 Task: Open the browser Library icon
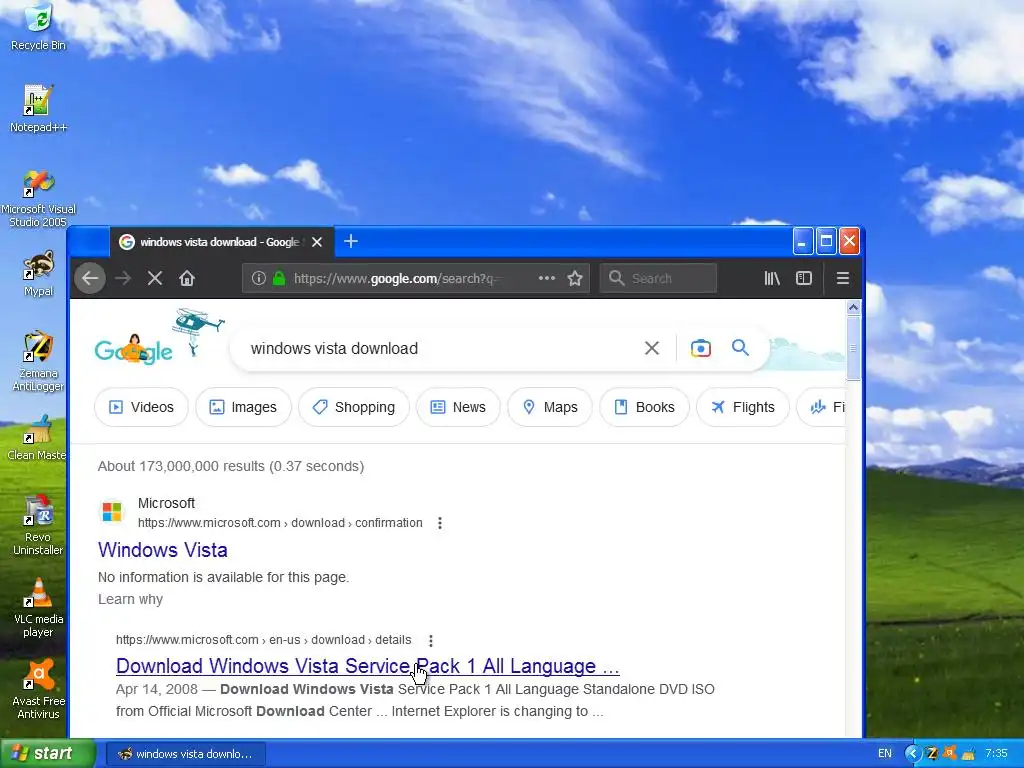(772, 278)
